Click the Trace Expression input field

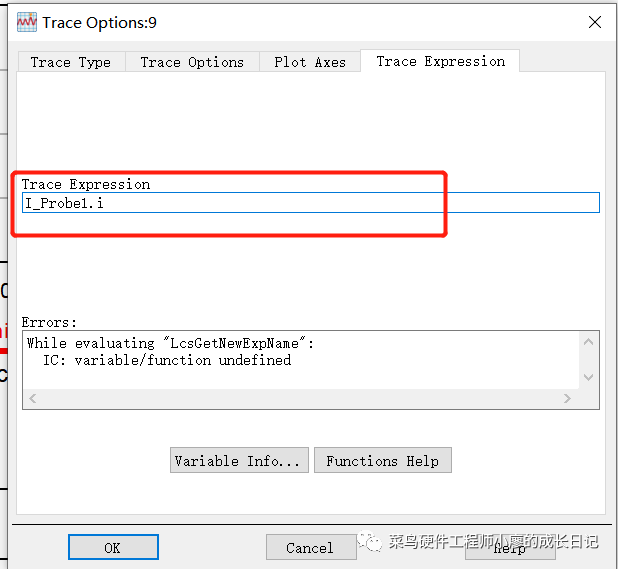pos(311,203)
